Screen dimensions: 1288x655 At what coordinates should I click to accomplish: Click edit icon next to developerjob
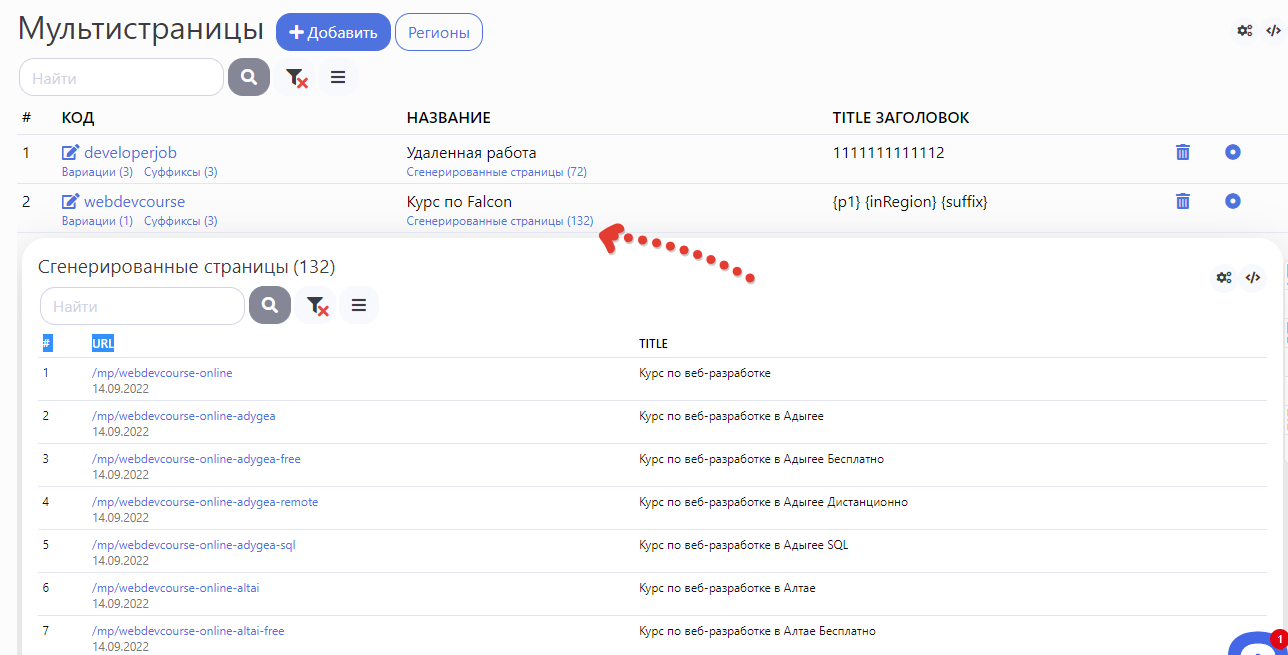[70, 153]
